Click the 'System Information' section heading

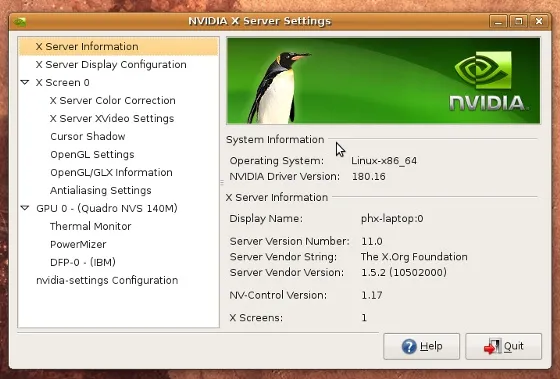(275, 140)
